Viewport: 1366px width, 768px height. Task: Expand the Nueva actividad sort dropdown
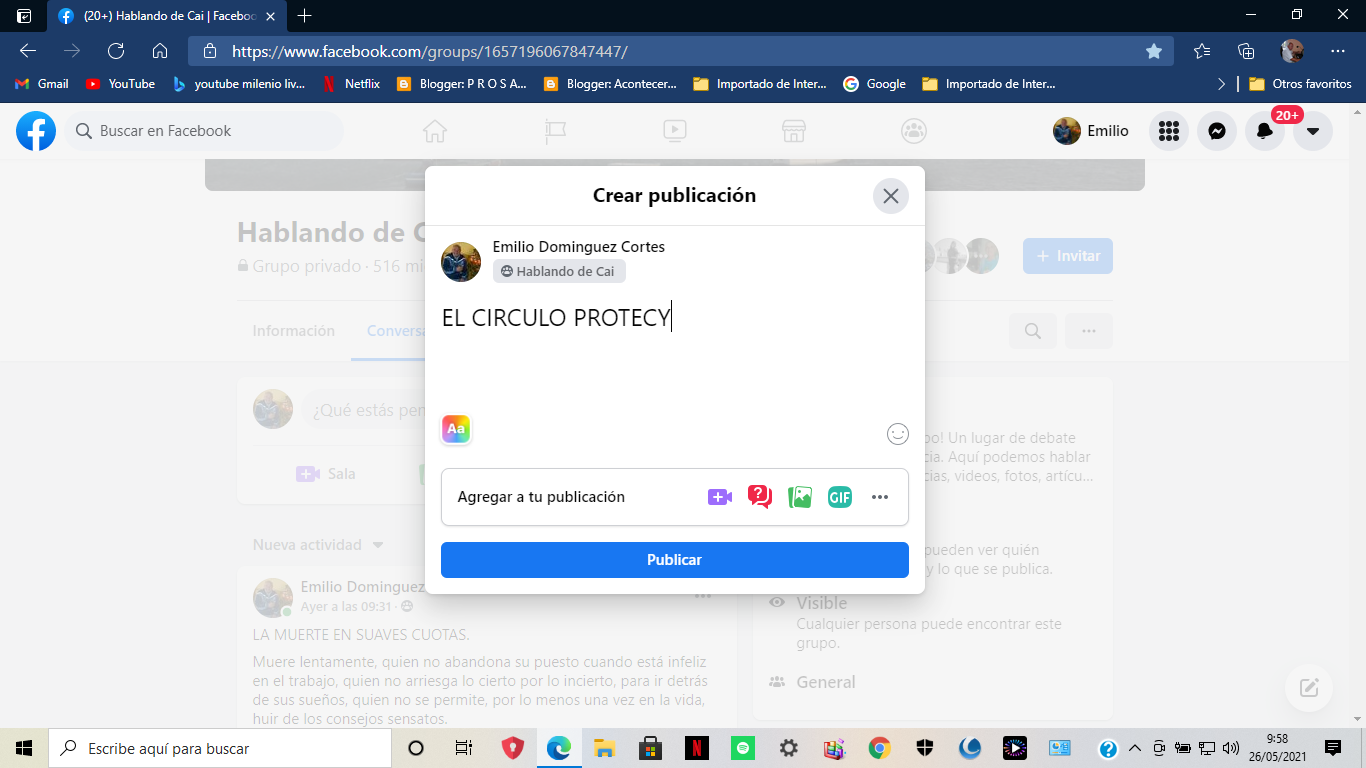(318, 545)
